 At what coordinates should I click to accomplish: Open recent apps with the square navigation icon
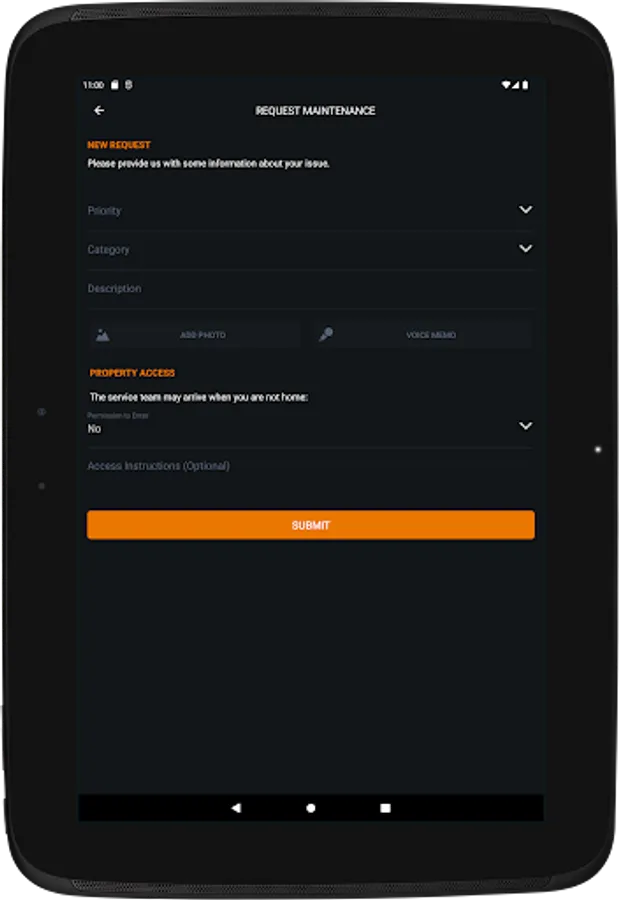(x=384, y=807)
